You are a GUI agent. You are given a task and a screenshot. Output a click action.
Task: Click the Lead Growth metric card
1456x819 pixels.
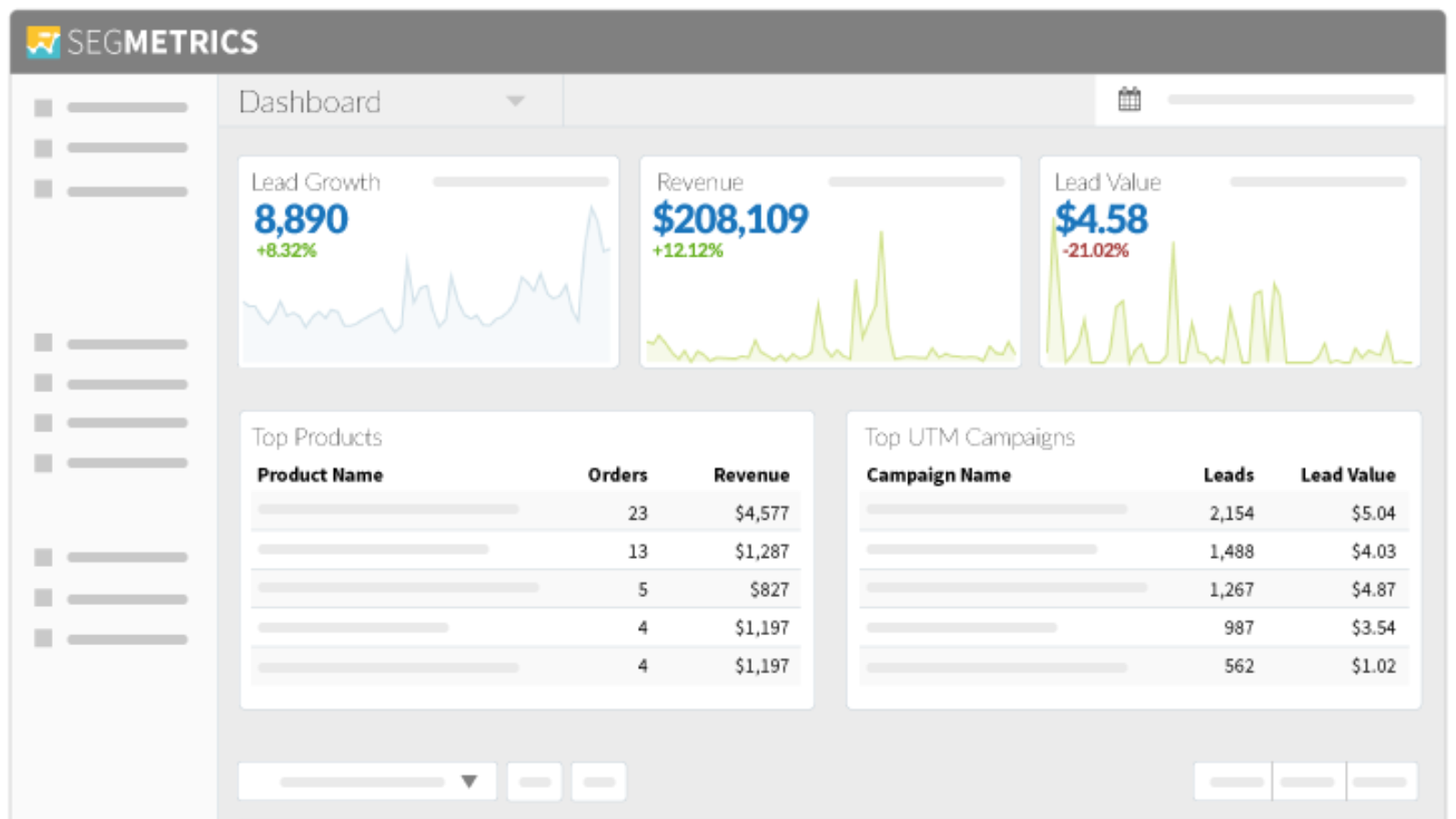coord(428,261)
